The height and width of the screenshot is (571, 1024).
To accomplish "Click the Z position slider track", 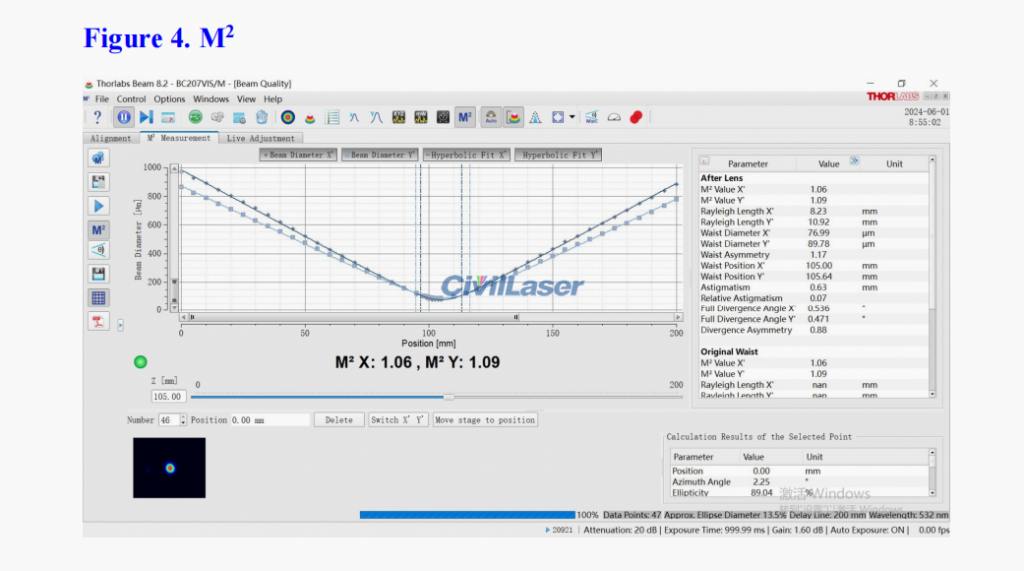I will pos(436,397).
